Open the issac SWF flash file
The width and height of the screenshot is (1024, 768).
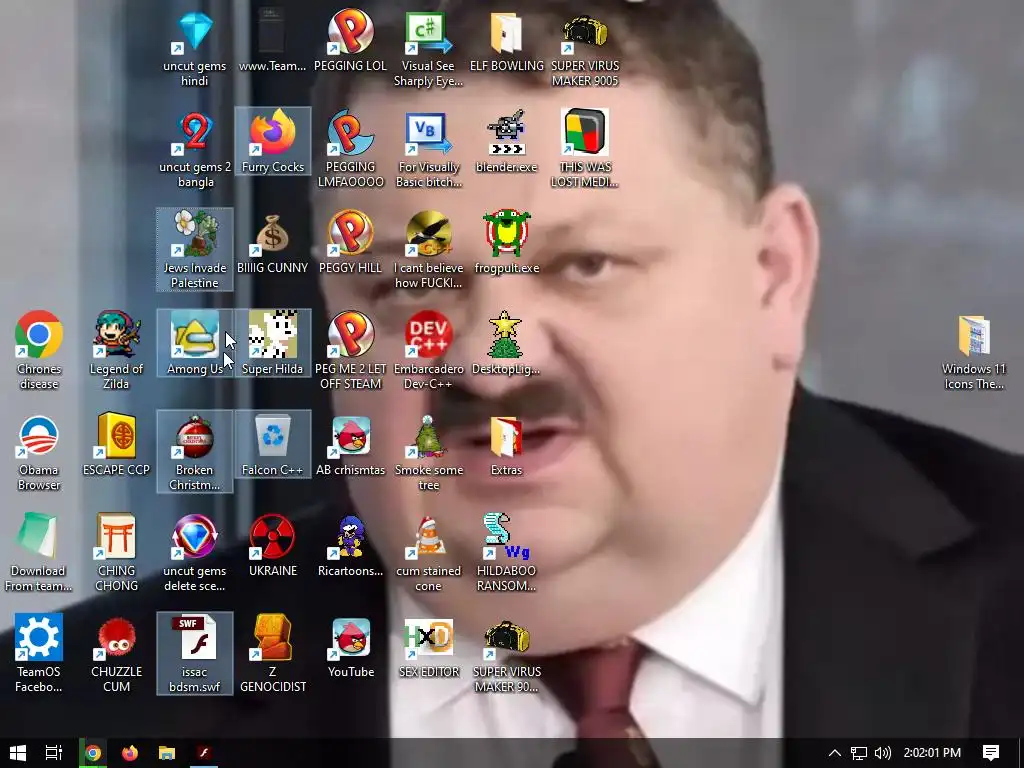(x=195, y=654)
